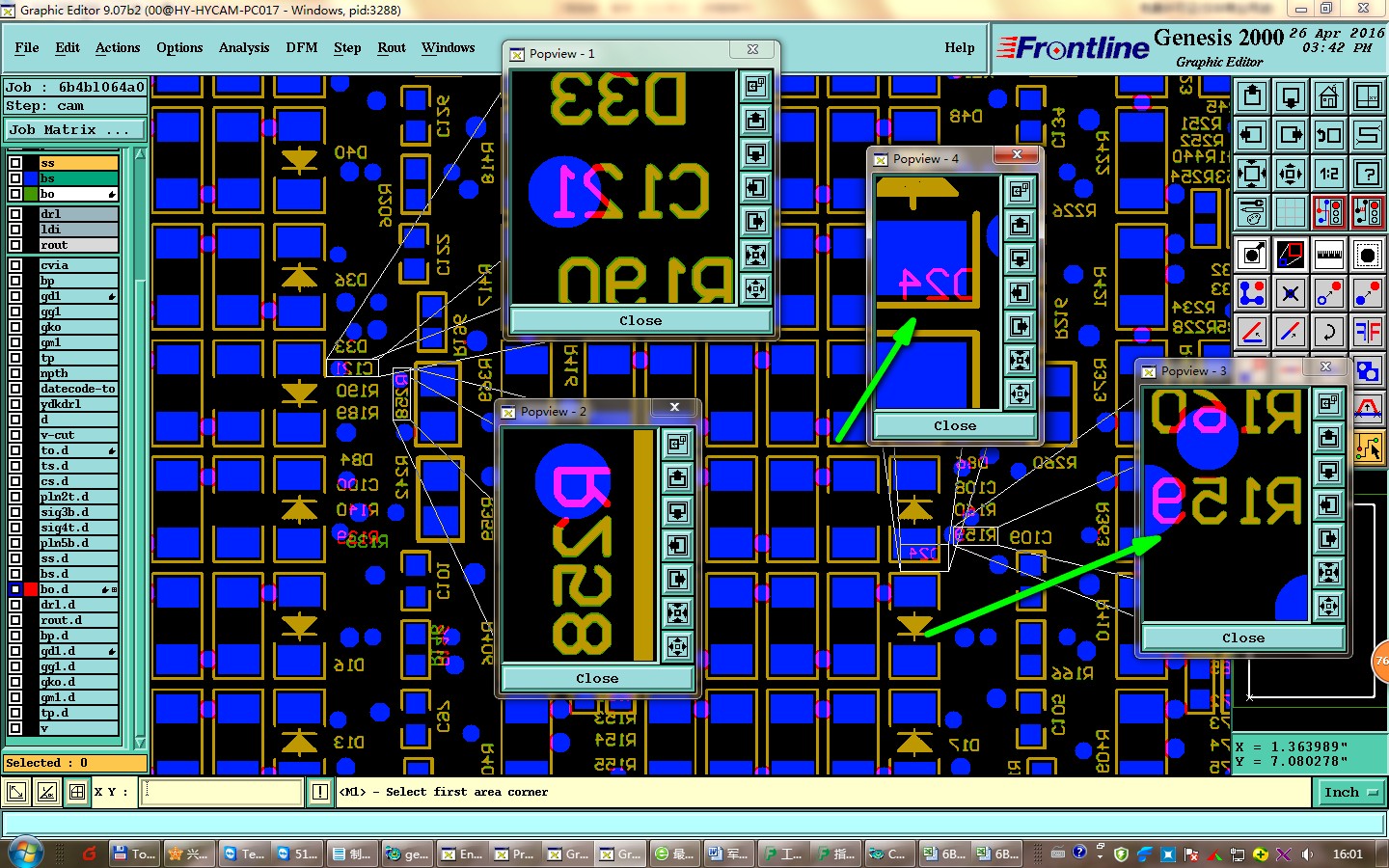The width and height of the screenshot is (1389, 868).
Task: Select the curved arrow rotate tool
Action: pos(1329,332)
